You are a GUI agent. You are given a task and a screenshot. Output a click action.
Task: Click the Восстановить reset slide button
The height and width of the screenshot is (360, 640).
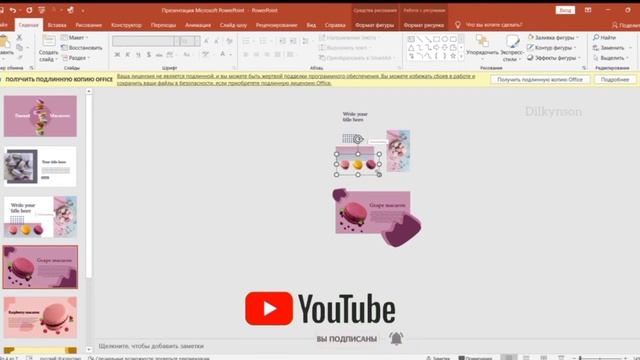click(81, 48)
